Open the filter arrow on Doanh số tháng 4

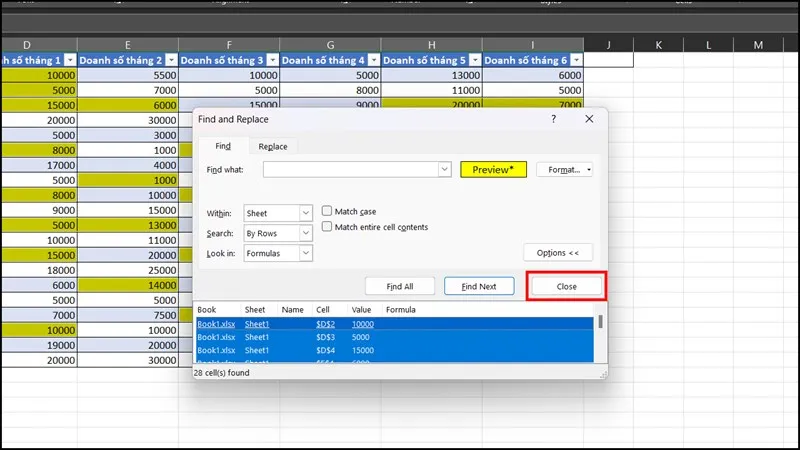pyautogui.click(x=371, y=60)
